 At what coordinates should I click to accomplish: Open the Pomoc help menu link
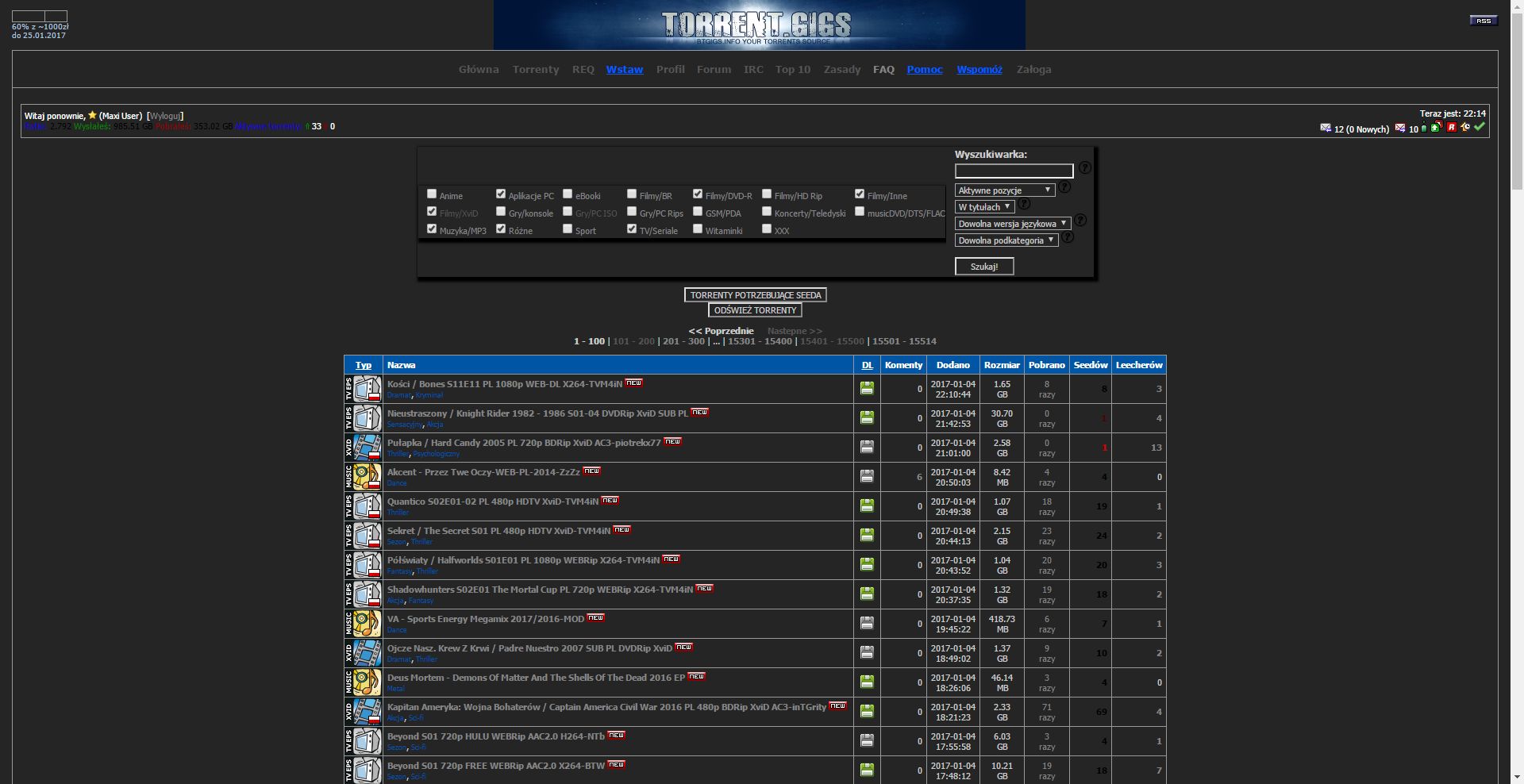click(x=925, y=70)
